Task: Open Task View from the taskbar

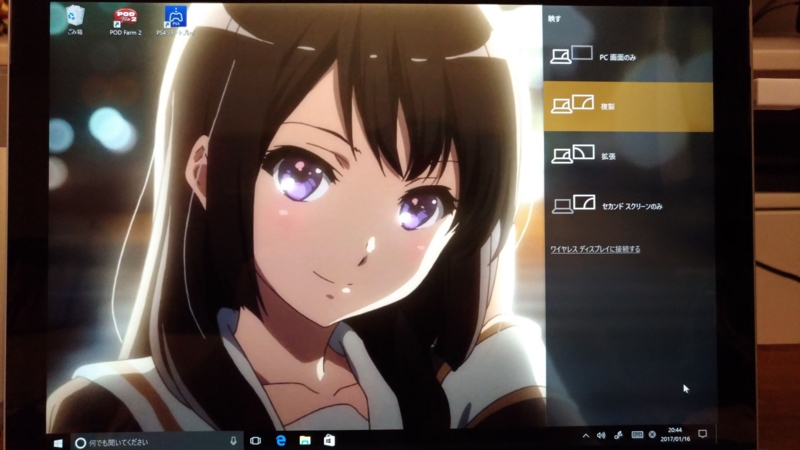Action: pos(256,440)
